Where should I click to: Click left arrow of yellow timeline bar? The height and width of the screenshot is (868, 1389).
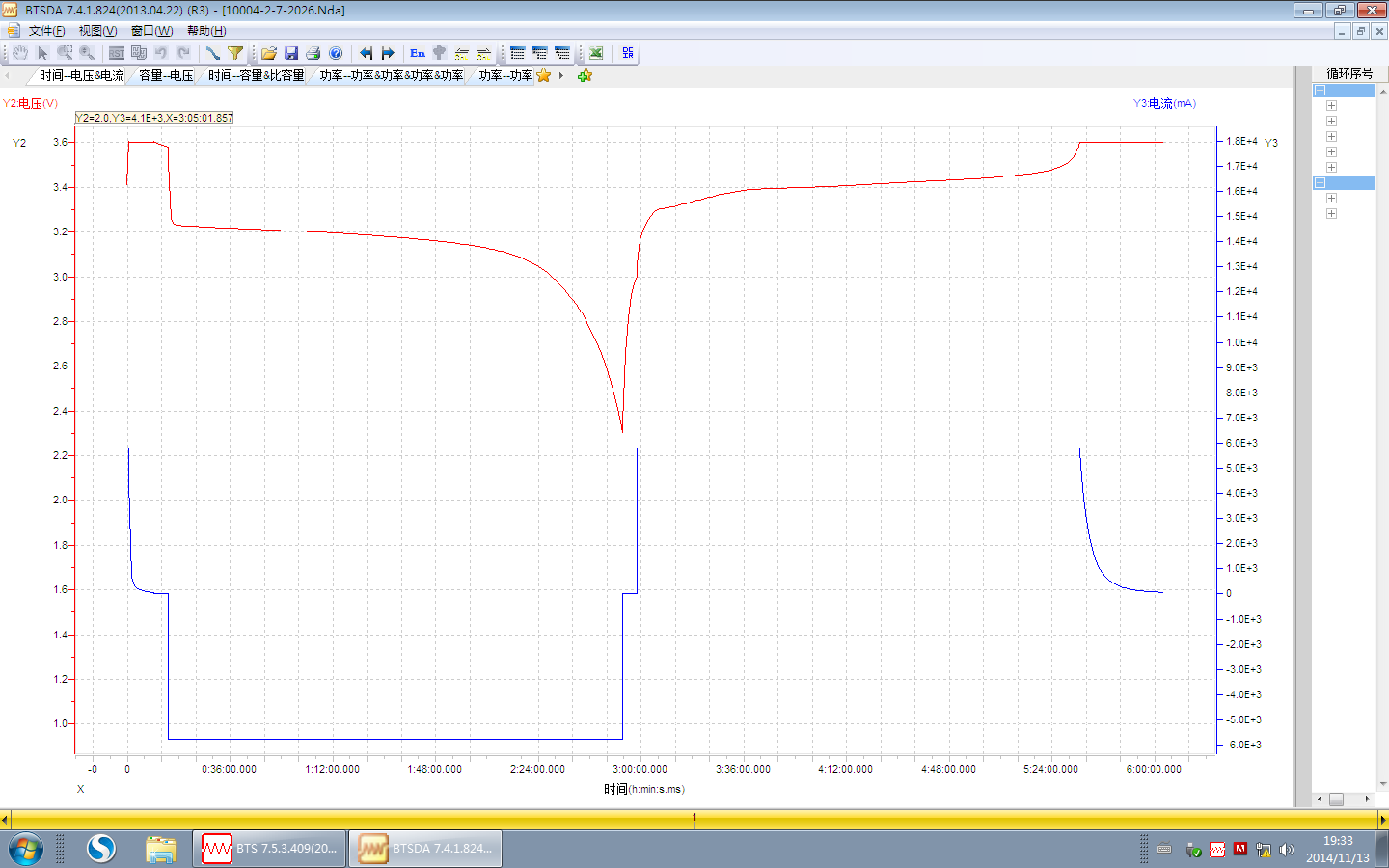coord(5,820)
